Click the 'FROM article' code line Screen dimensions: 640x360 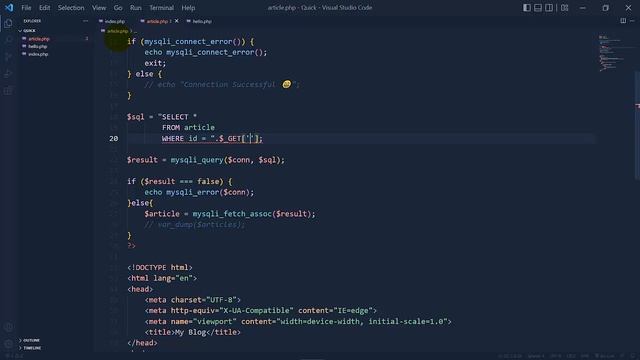coord(188,128)
